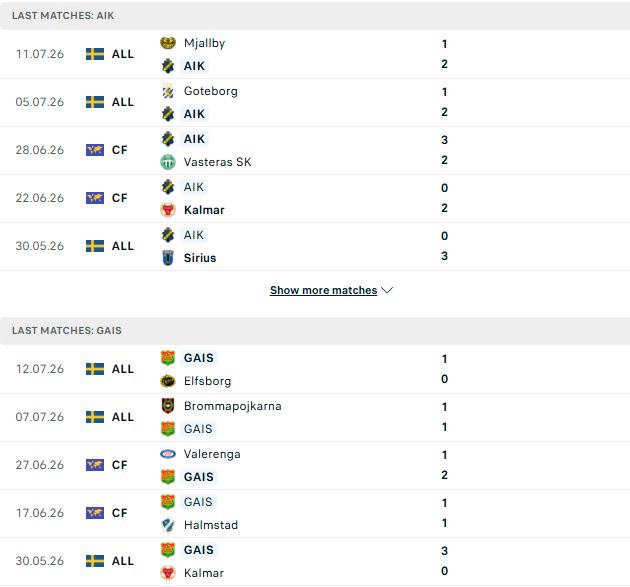Click Sweden flag on 11.07.26 match
The height and width of the screenshot is (587, 630).
tap(95, 54)
